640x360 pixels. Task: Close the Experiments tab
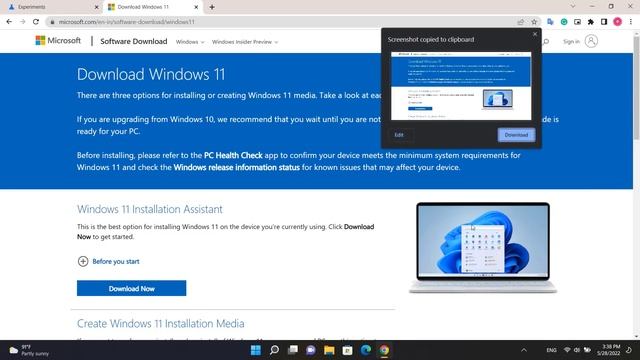97,7
